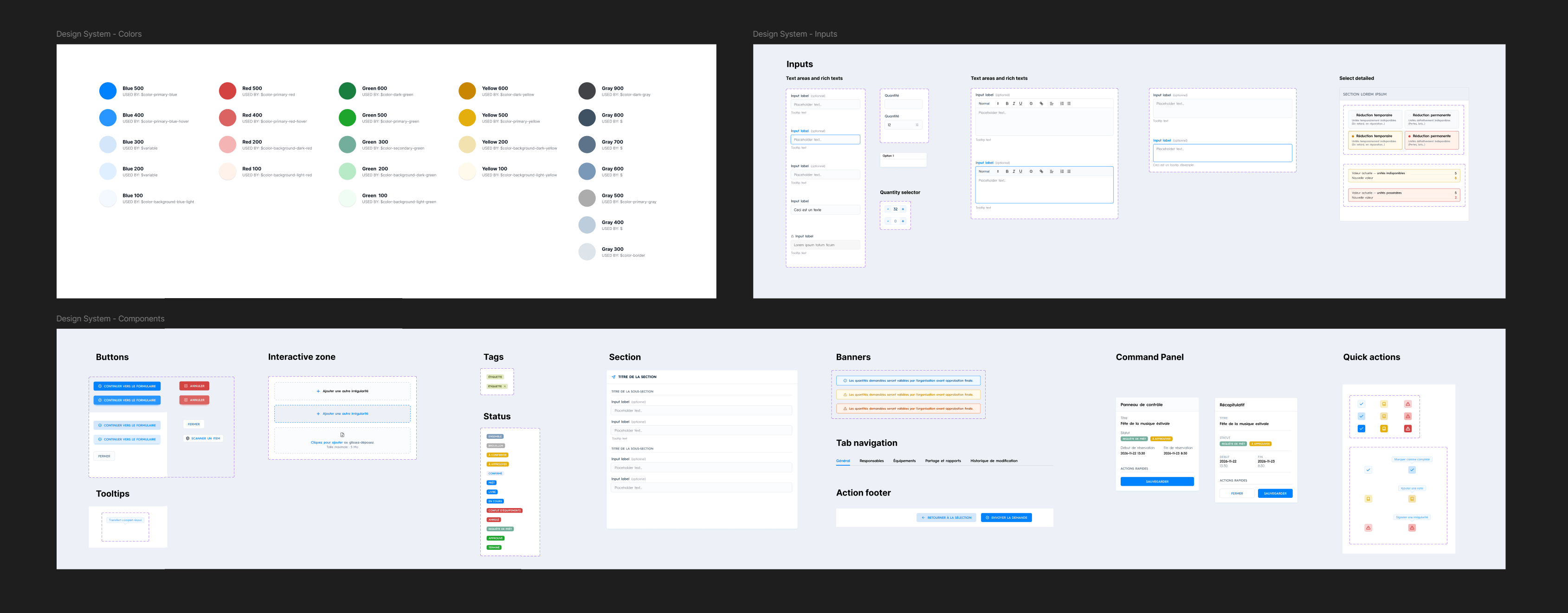The height and width of the screenshot is (613, 1568).
Task: Click the ENVOYER LA DEMANDE button
Action: coord(1006,518)
